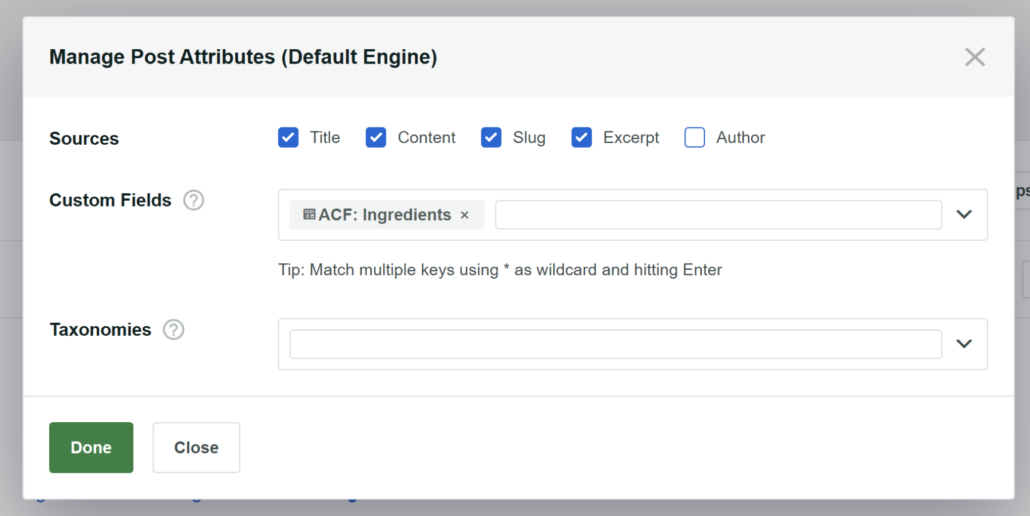Close the Manage Post Attributes dialog with X
The width and height of the screenshot is (1030, 516).
coord(975,57)
